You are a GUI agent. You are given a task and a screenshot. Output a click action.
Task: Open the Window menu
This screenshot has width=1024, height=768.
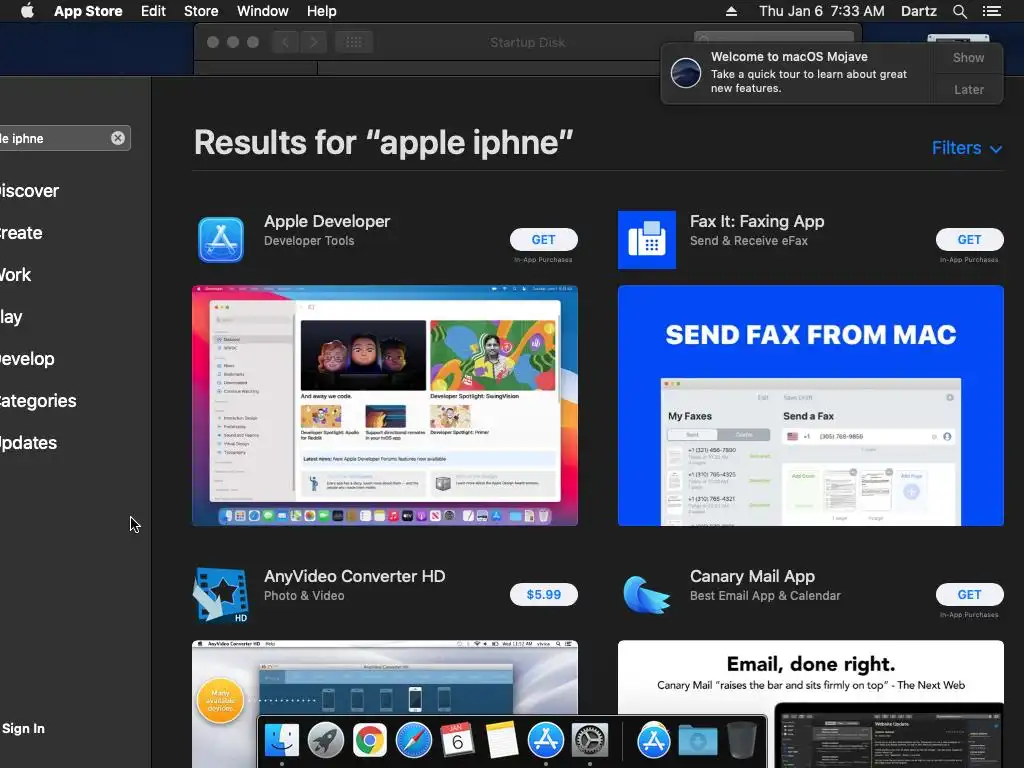[263, 11]
